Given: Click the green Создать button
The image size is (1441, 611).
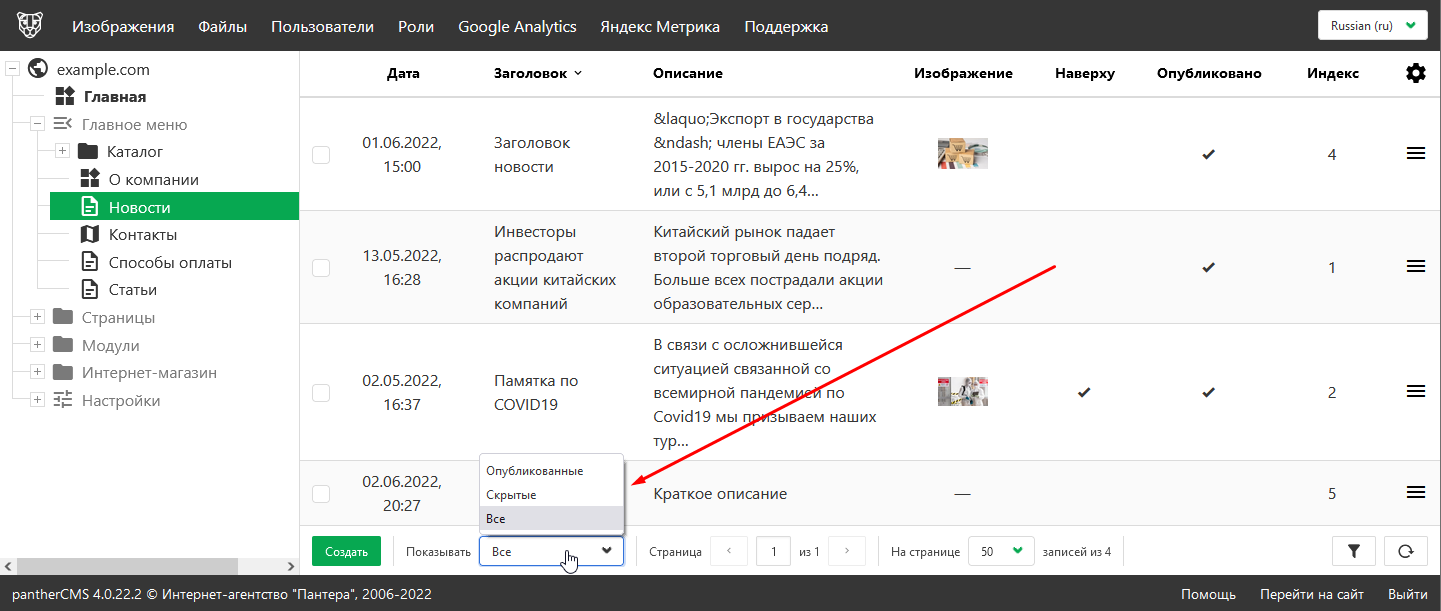Looking at the screenshot, I should pos(346,551).
